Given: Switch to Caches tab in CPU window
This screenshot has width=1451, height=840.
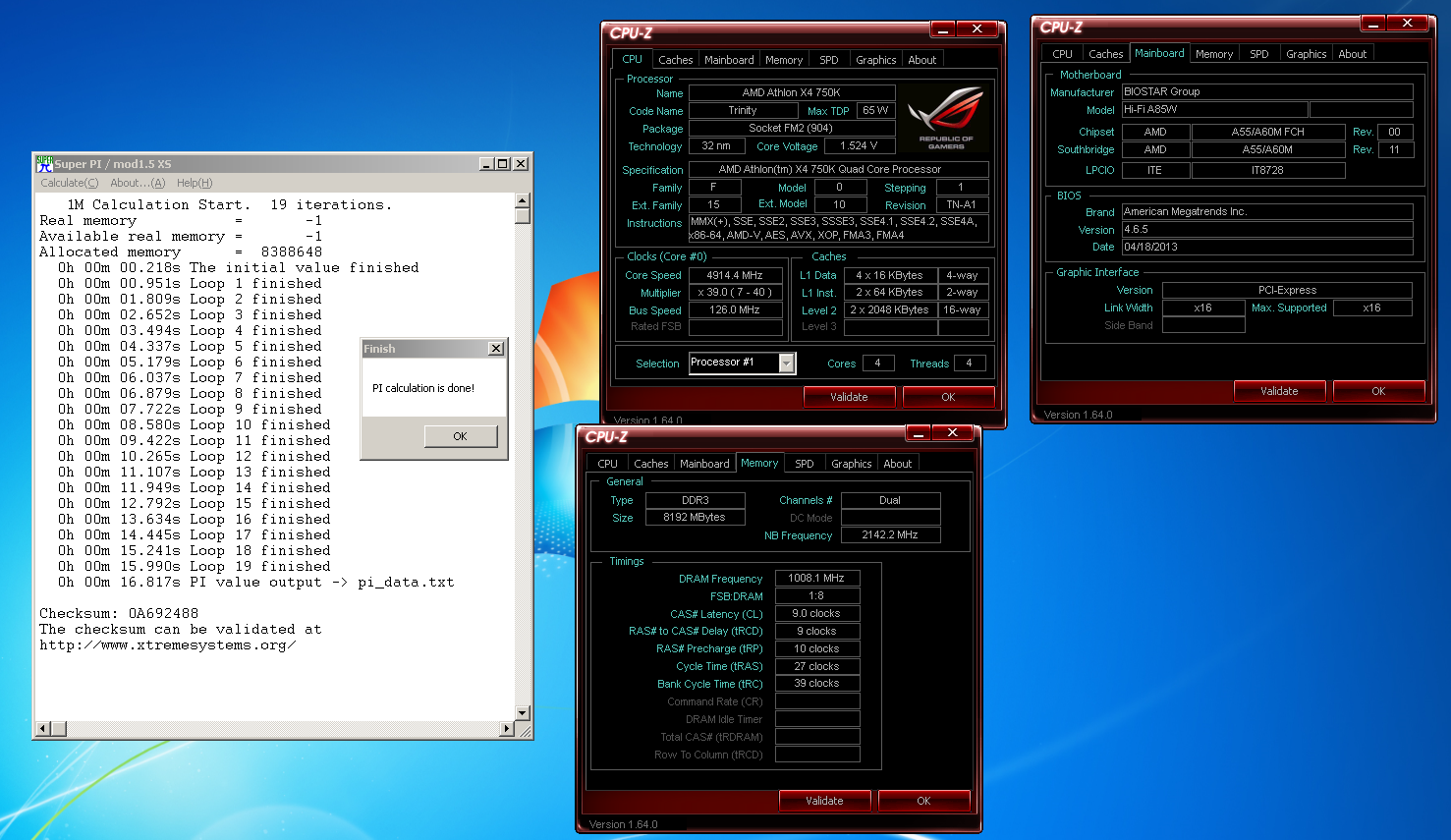Looking at the screenshot, I should click(676, 60).
